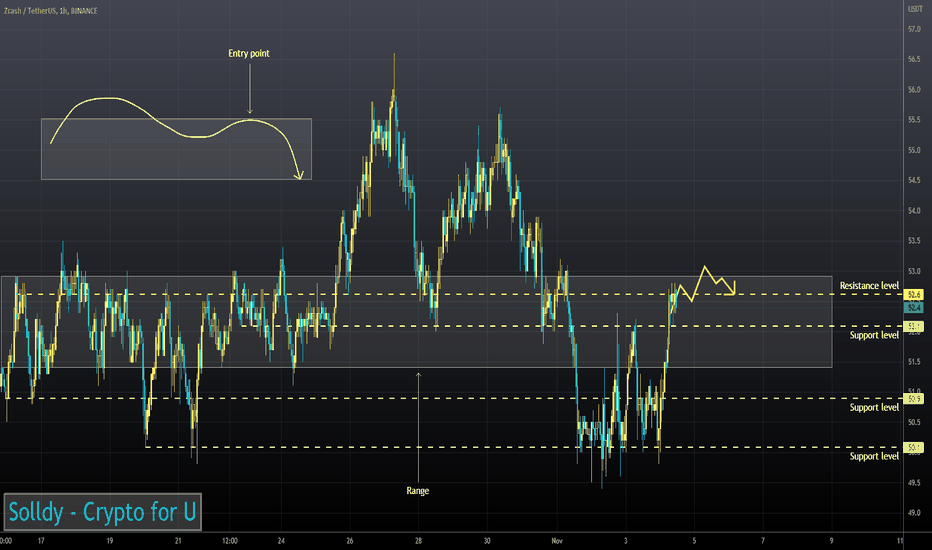
Task: Click date label 21 on time axis
Action: (x=178, y=541)
